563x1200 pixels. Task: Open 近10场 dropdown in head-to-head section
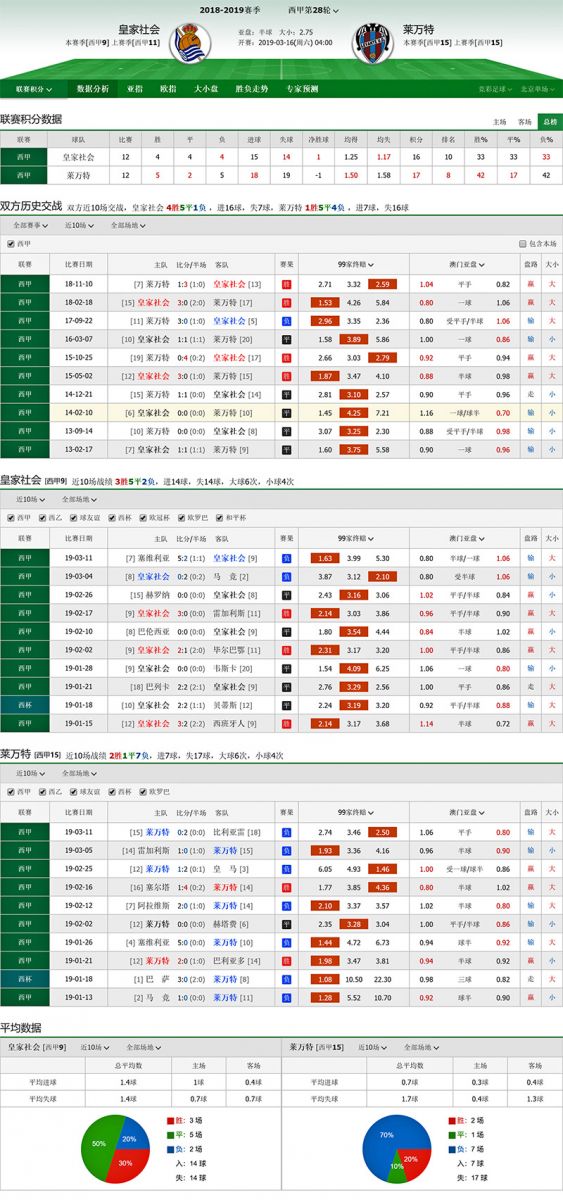tap(78, 225)
